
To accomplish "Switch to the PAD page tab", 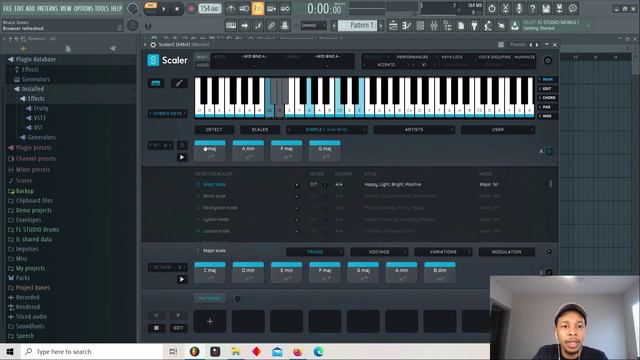I will tap(547, 107).
